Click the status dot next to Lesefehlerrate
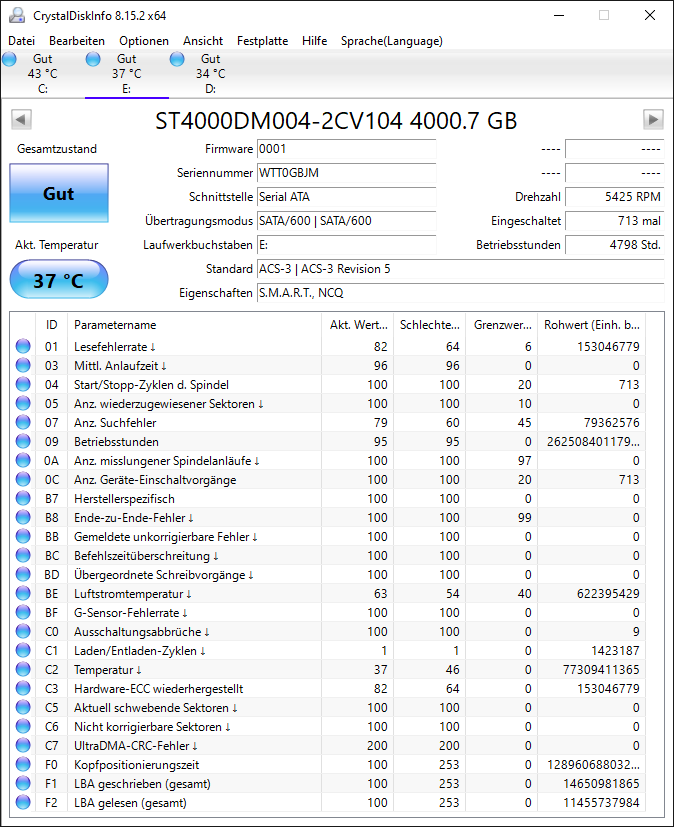This screenshot has width=674, height=827. (x=23, y=346)
